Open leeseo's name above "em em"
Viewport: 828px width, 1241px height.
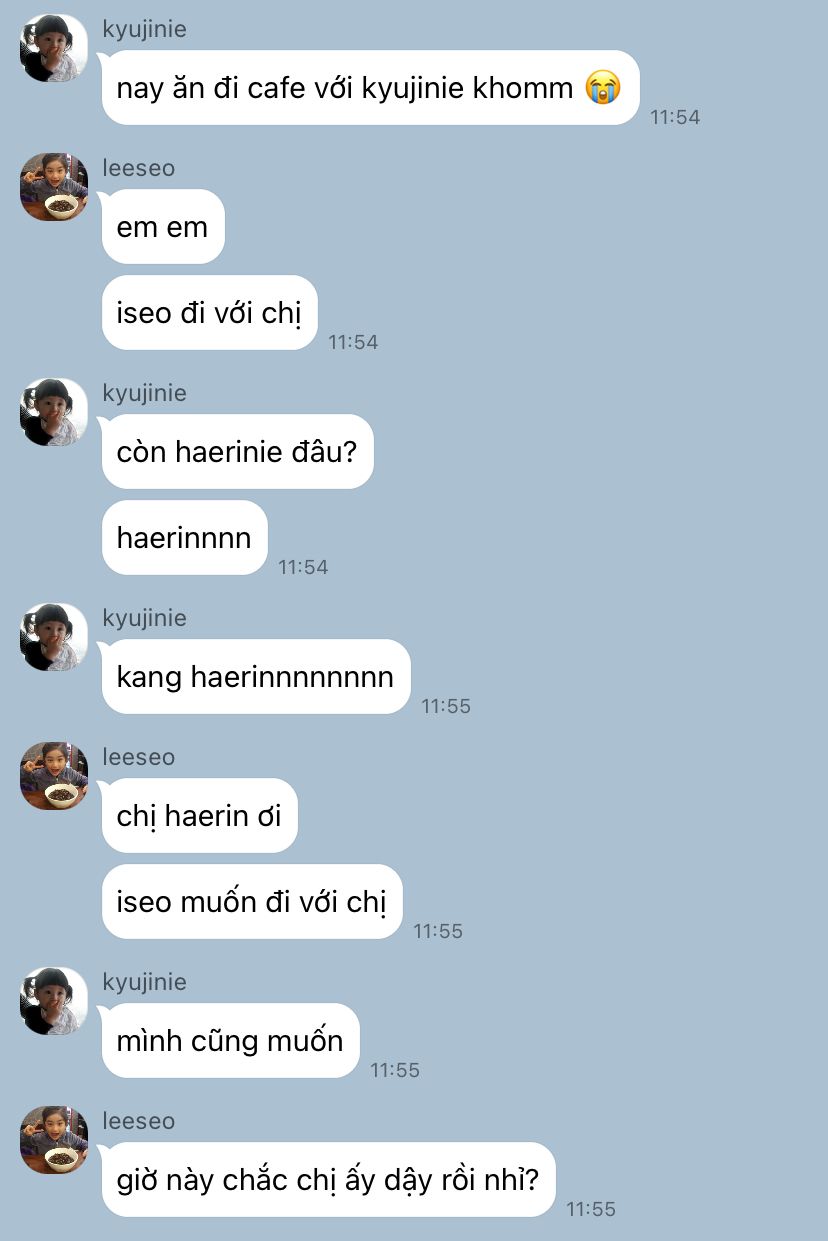click(139, 168)
